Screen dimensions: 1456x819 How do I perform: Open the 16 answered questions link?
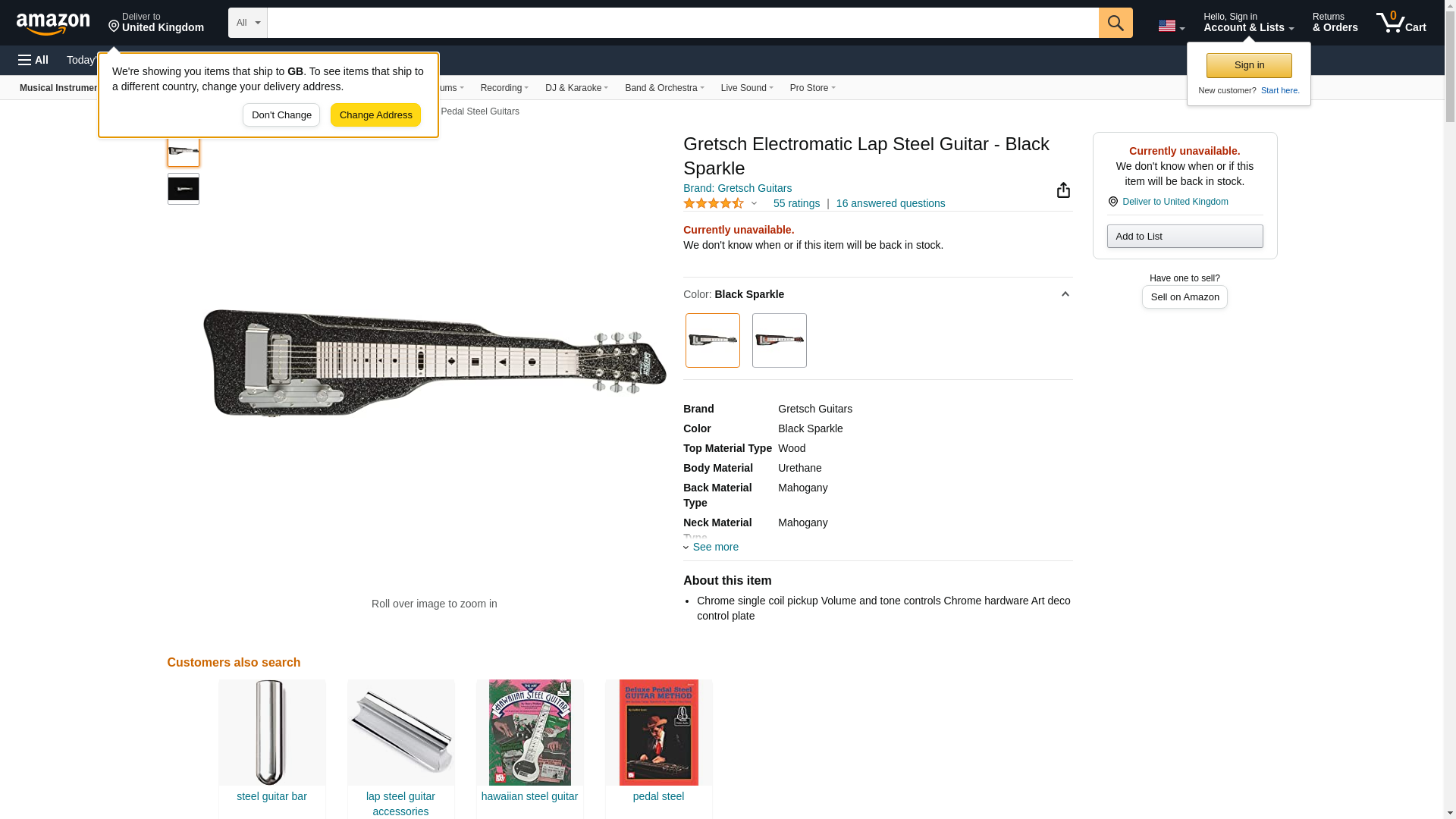tap(890, 203)
